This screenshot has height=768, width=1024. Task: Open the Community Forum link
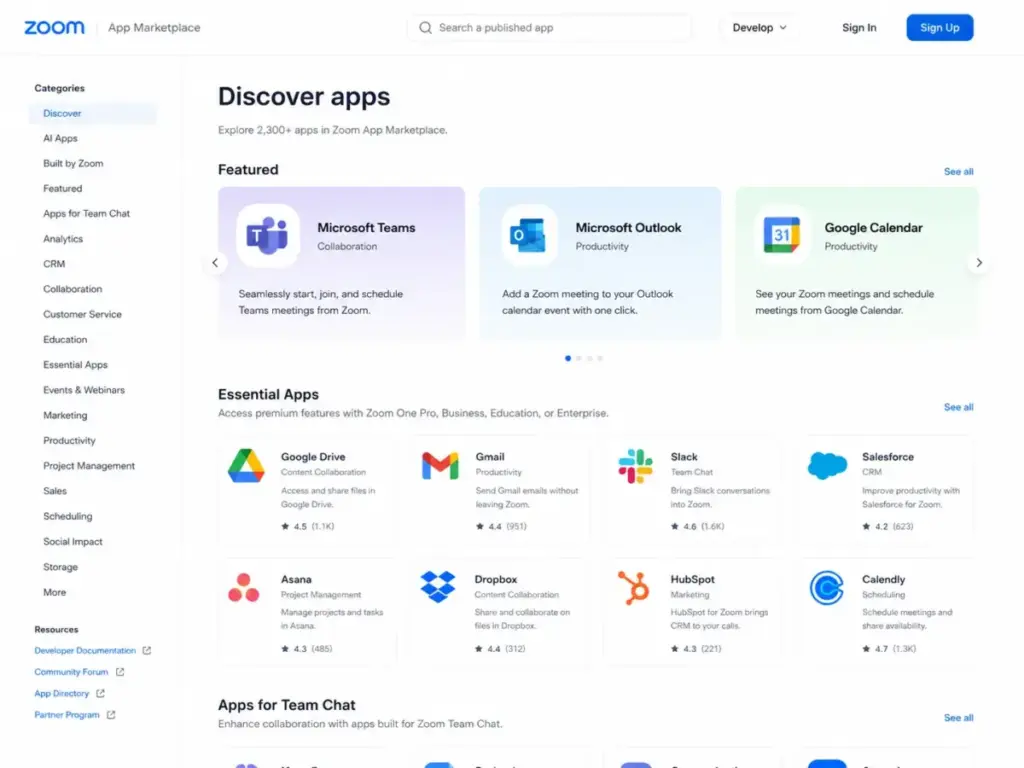[x=71, y=672]
